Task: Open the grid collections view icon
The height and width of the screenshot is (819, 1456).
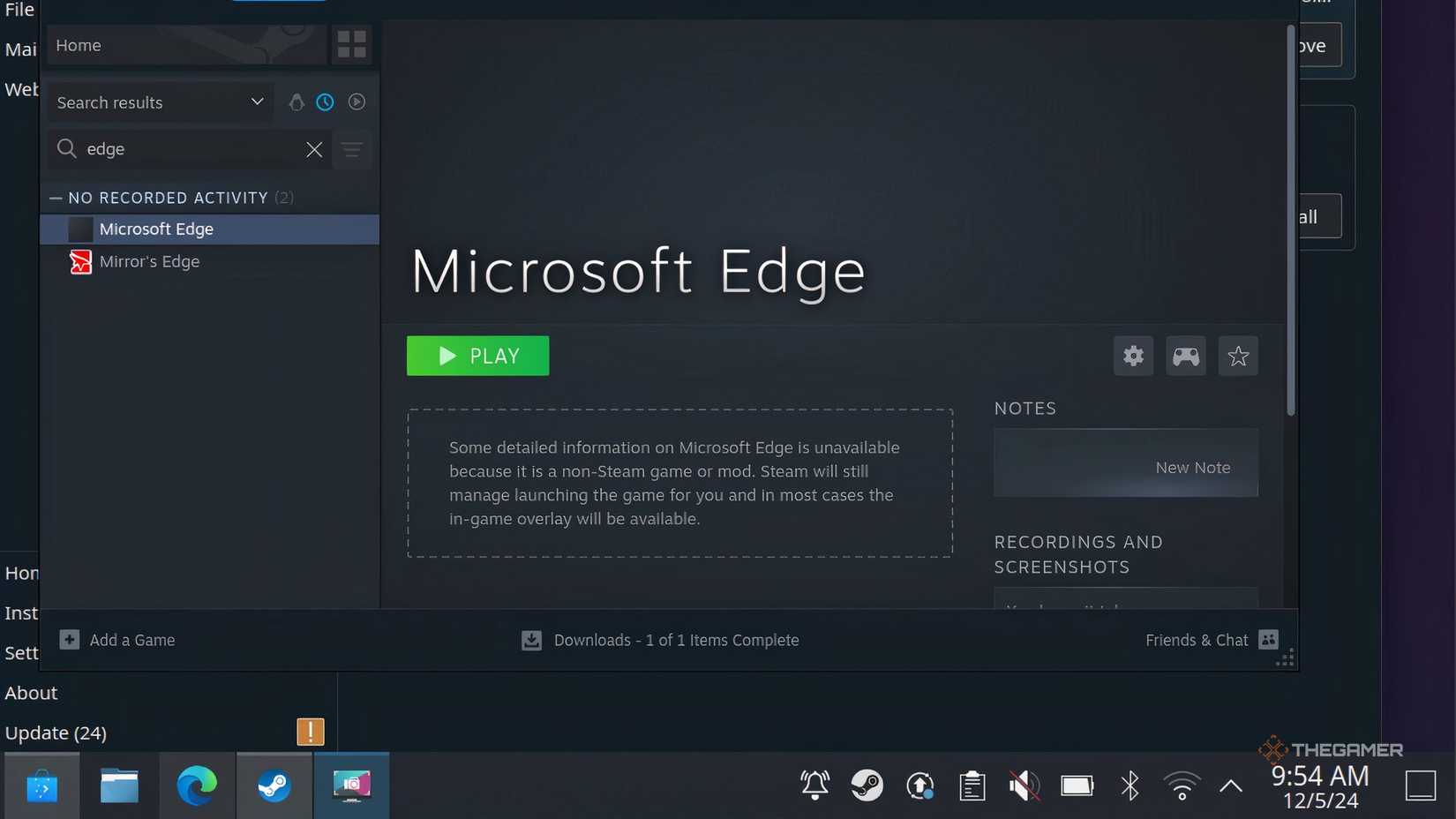Action: click(351, 44)
